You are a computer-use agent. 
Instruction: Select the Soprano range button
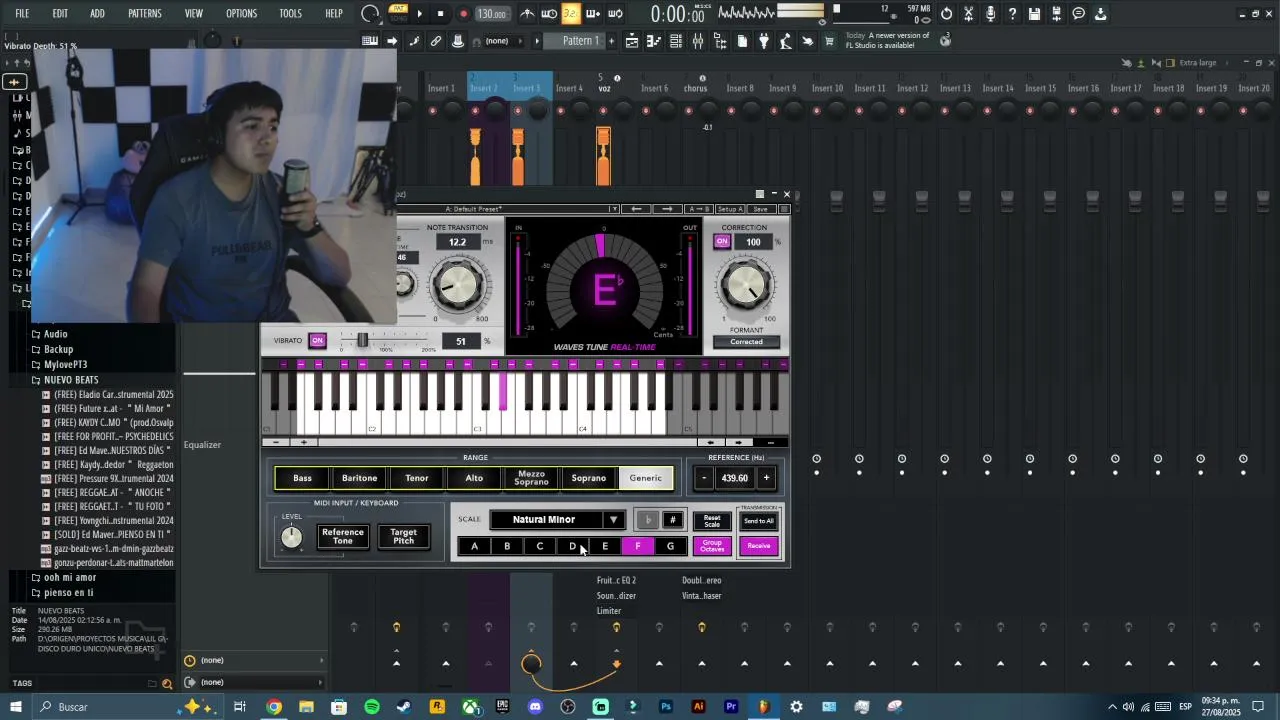coord(589,478)
